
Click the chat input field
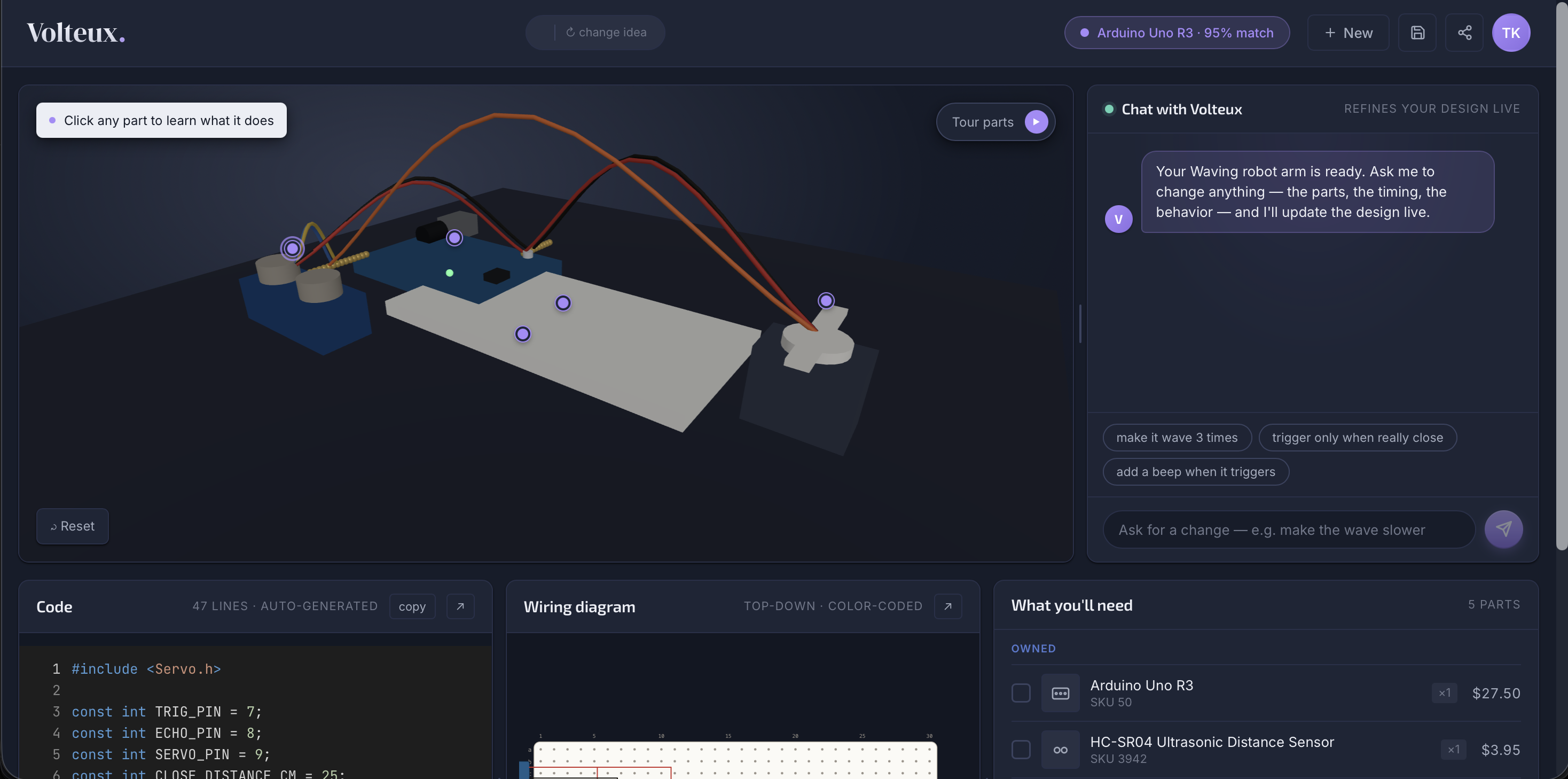coord(1288,529)
